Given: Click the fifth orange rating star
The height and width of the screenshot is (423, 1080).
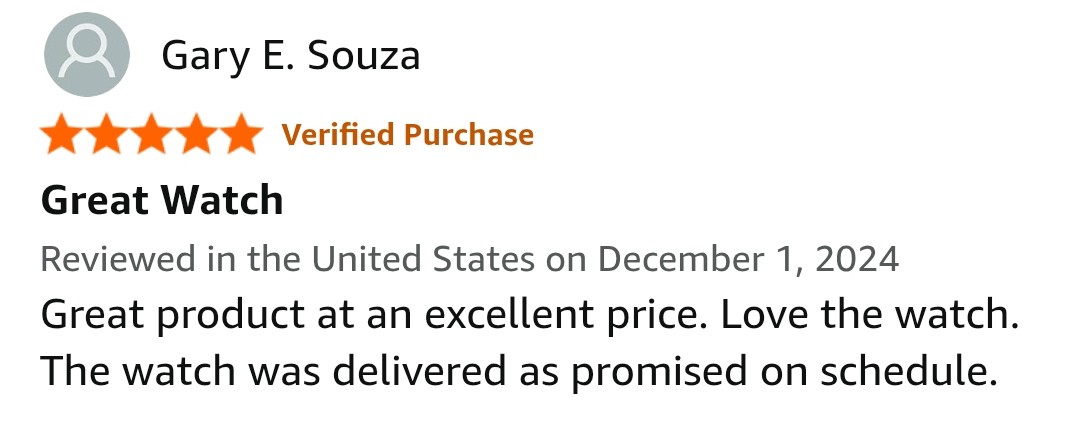Looking at the screenshot, I should tap(241, 134).
